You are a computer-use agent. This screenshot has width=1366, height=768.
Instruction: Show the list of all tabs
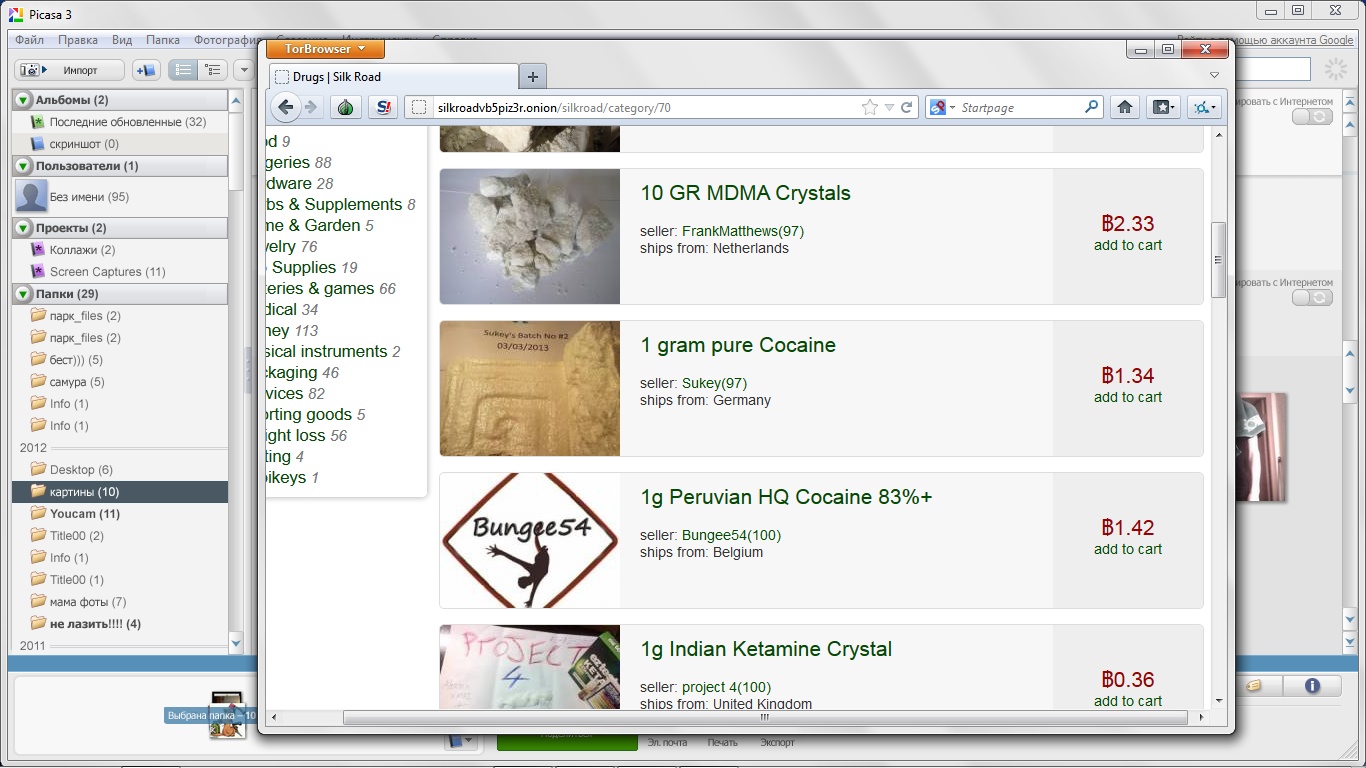coord(1214,76)
